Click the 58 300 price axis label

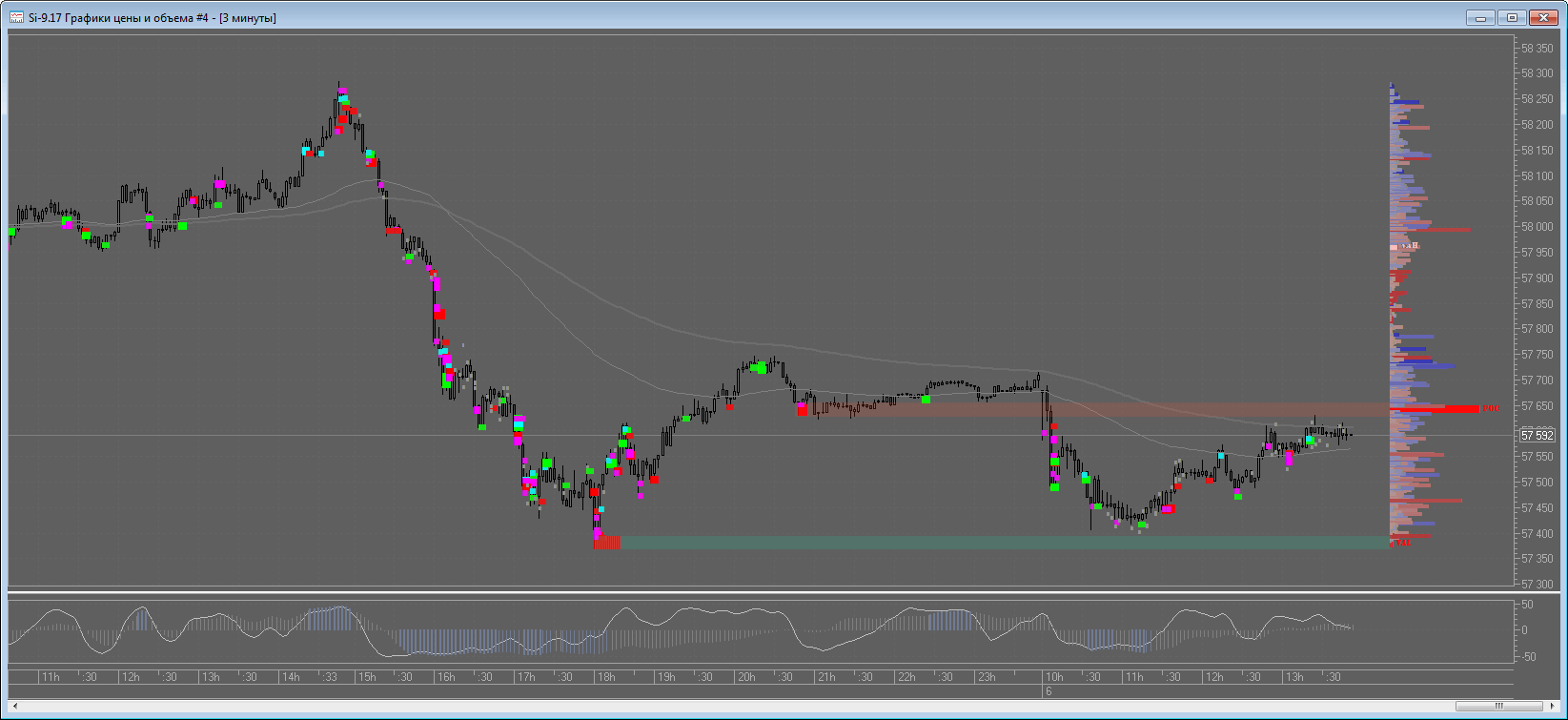[x=1539, y=73]
